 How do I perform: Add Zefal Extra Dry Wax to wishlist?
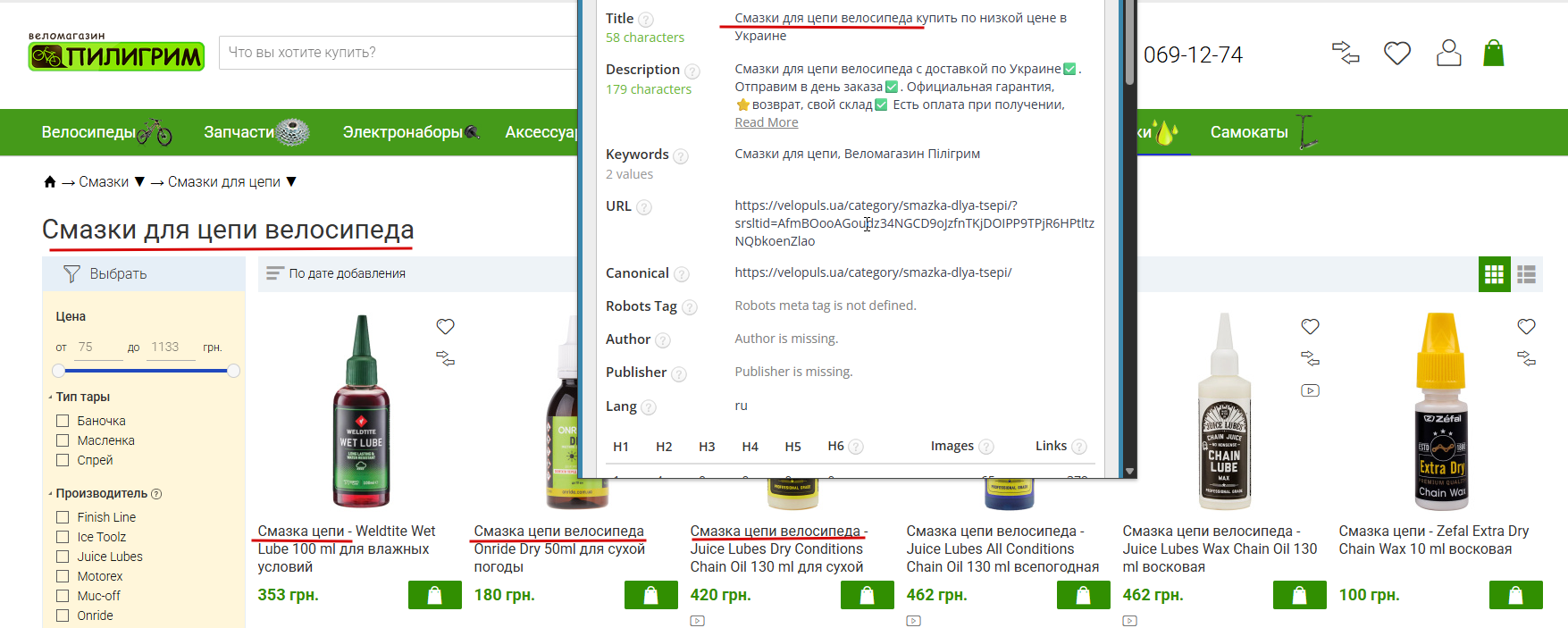[x=1526, y=327]
